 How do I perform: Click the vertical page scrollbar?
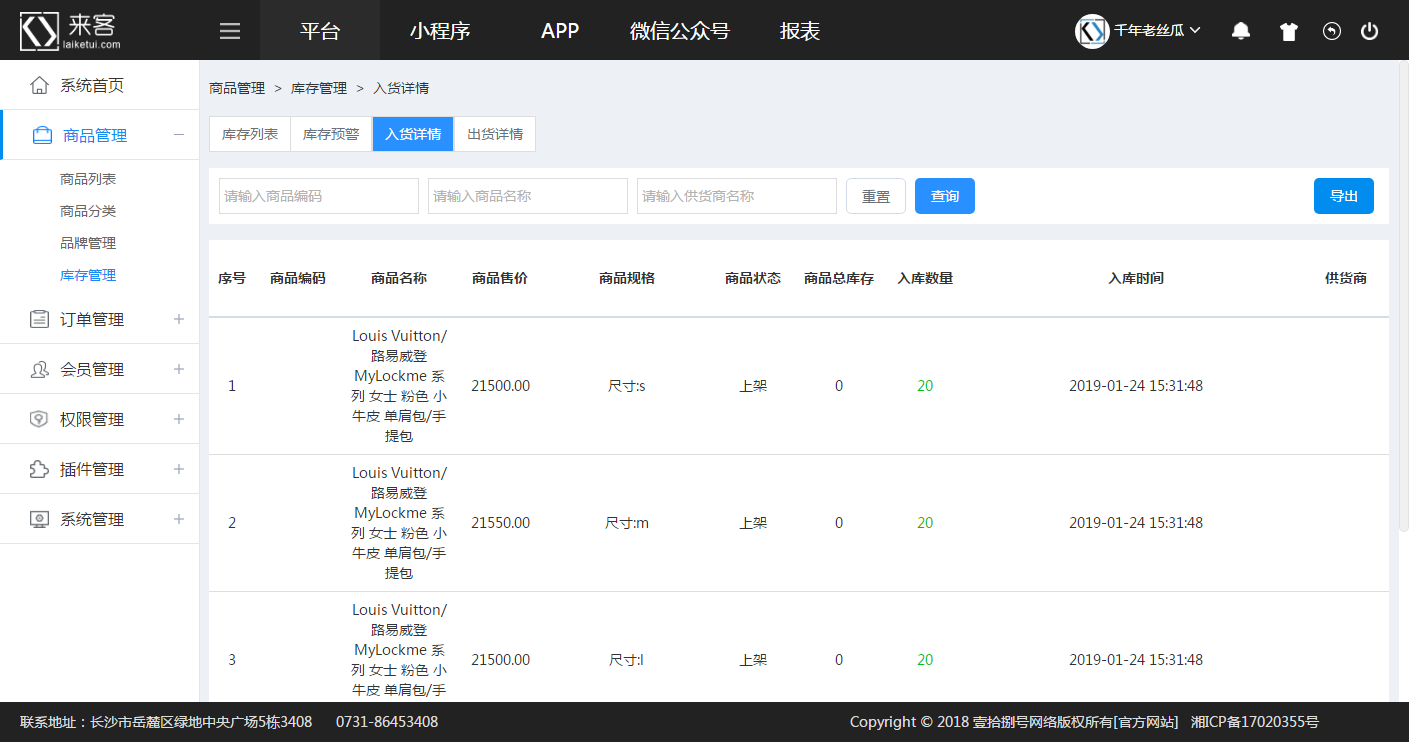click(1402, 296)
